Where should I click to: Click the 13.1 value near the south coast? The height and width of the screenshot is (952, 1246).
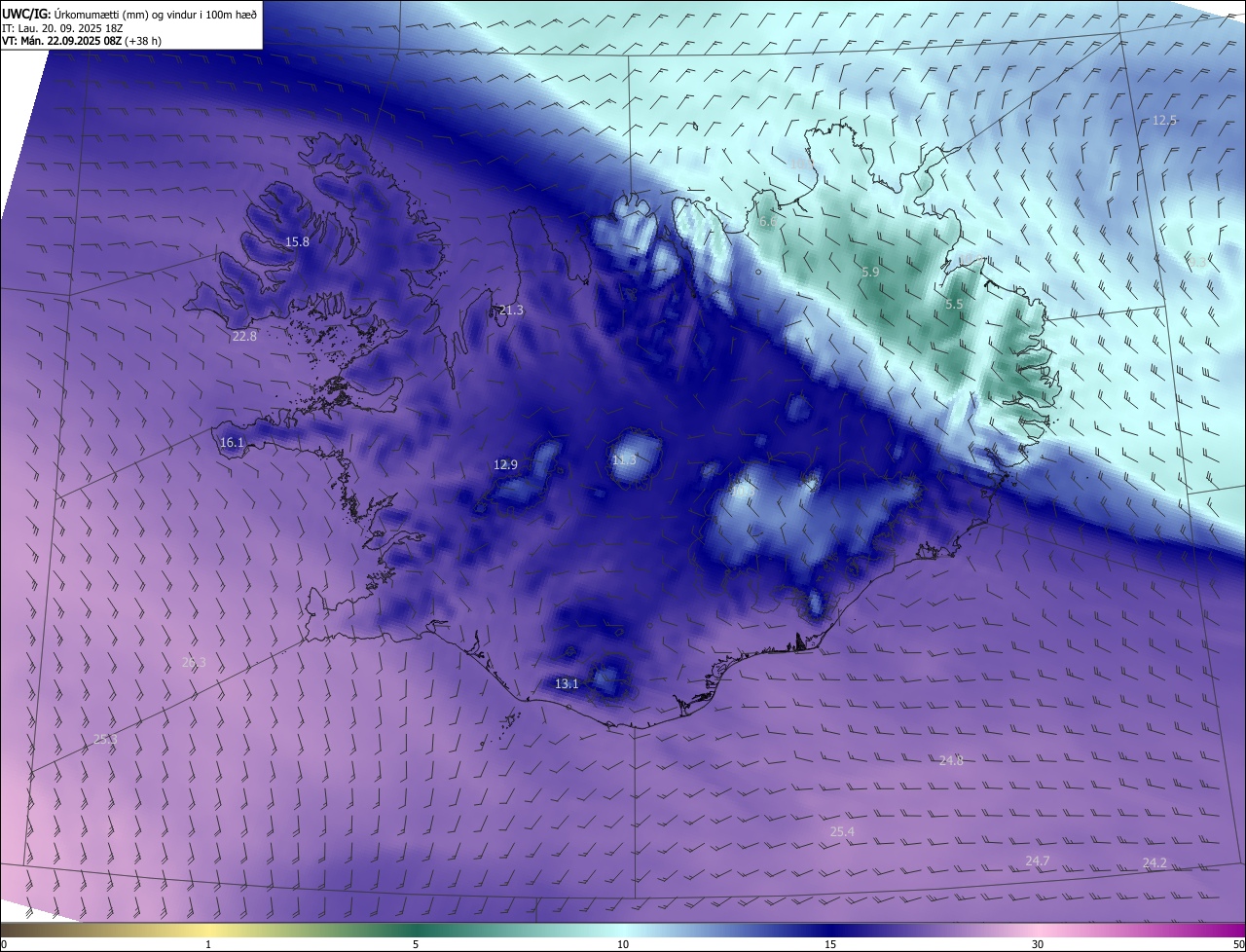coord(567,683)
